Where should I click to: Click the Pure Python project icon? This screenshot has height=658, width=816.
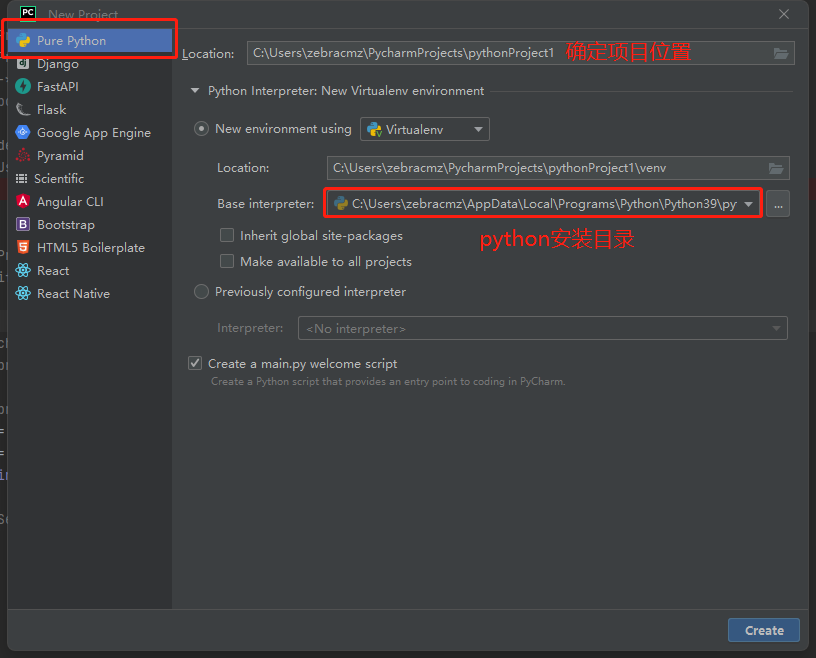click(23, 41)
